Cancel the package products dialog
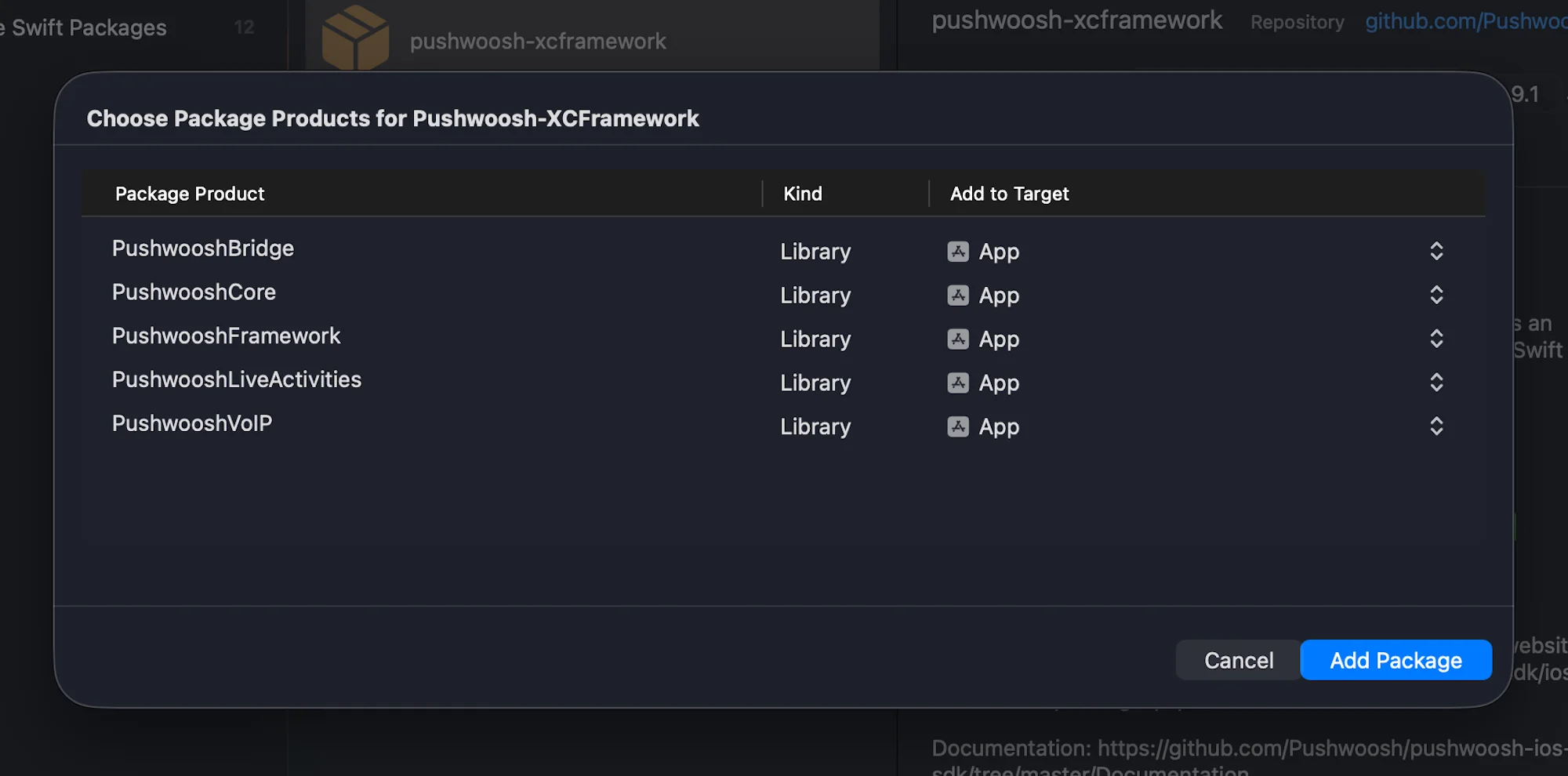 pyautogui.click(x=1238, y=661)
